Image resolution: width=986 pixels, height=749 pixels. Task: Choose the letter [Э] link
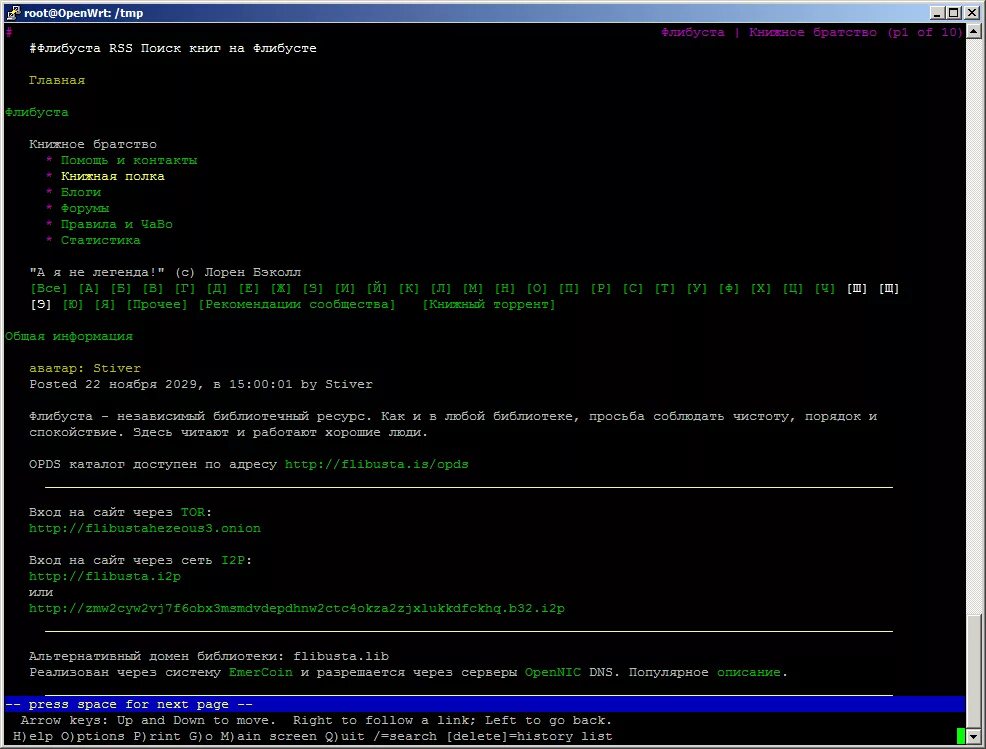pos(41,304)
